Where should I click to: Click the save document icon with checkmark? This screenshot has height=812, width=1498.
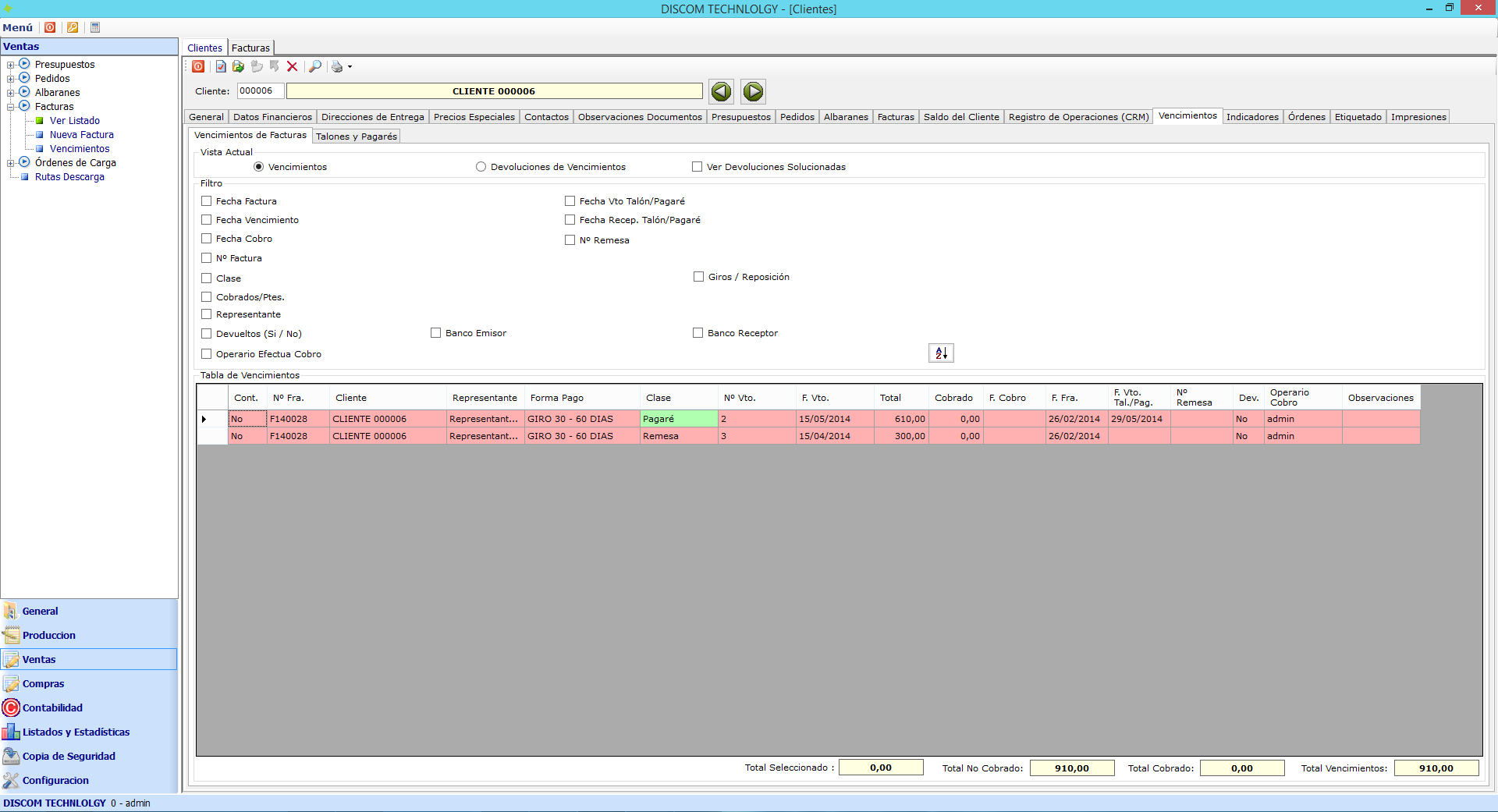coord(221,67)
